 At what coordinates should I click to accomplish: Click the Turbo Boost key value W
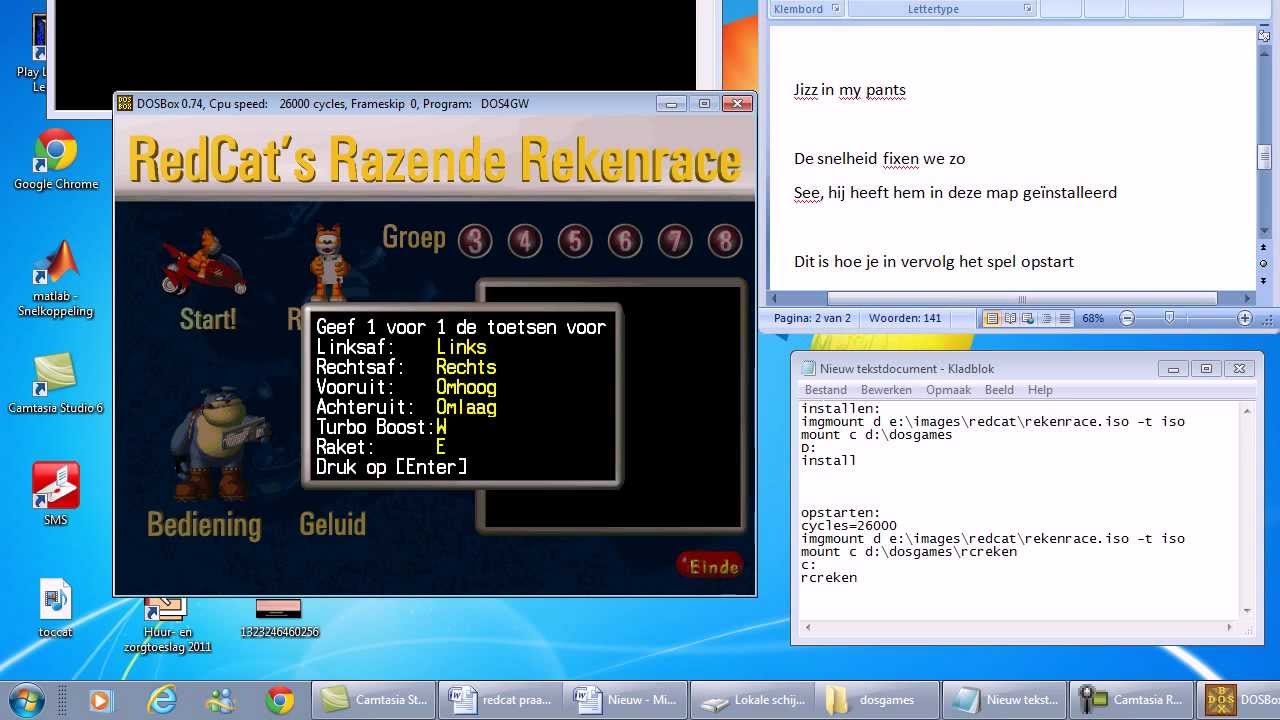click(441, 427)
